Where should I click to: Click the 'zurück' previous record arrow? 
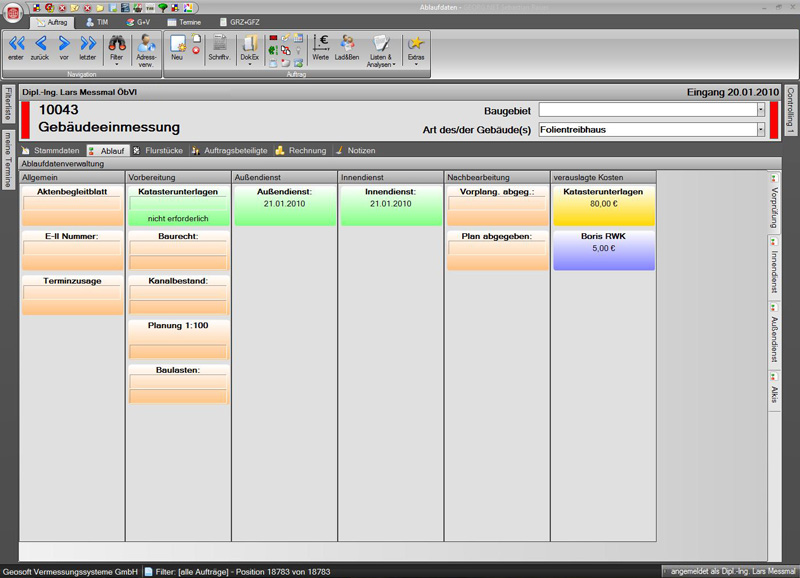point(40,46)
